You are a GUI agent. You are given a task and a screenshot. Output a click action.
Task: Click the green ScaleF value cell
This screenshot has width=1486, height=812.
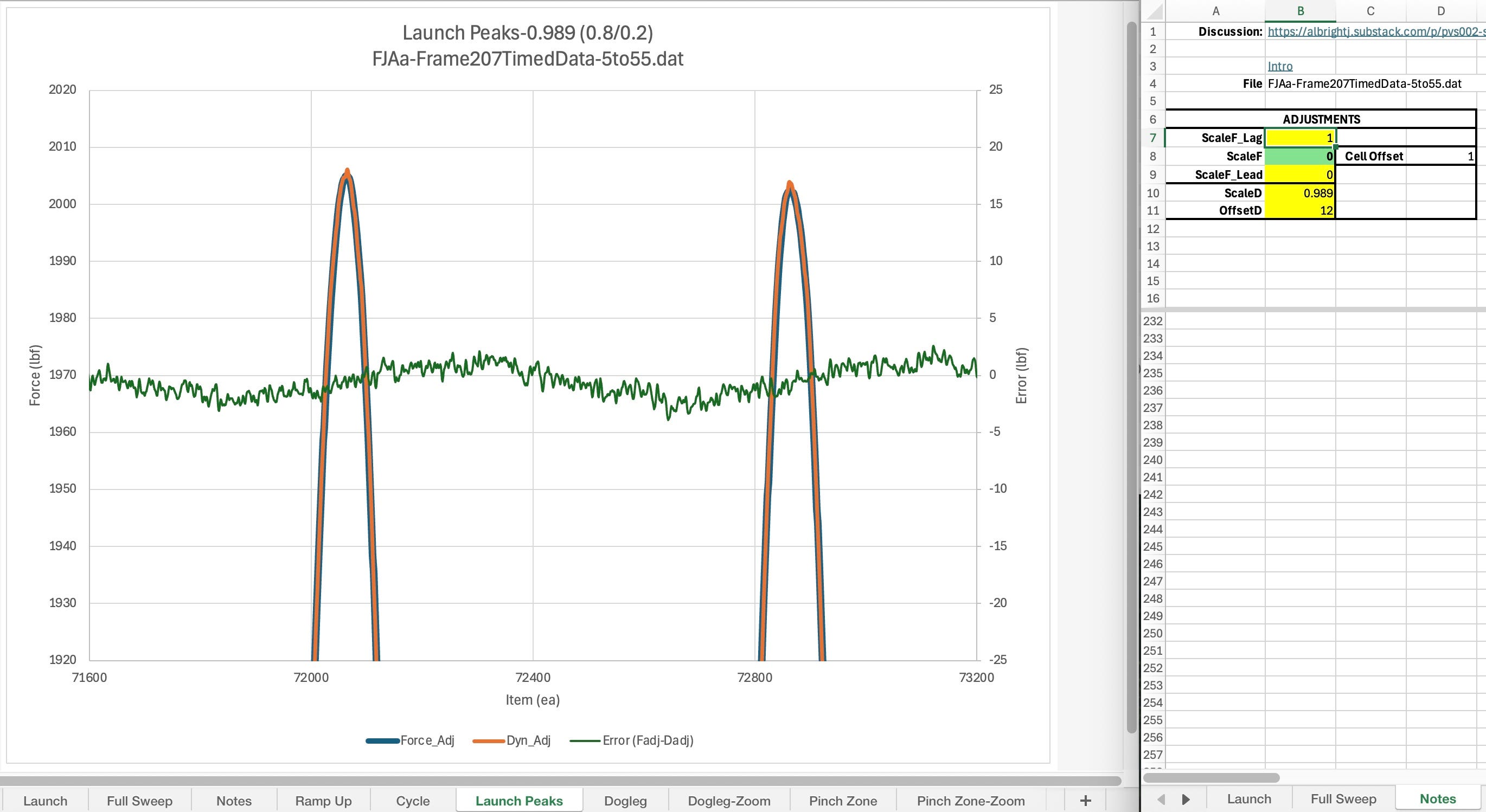(1299, 156)
